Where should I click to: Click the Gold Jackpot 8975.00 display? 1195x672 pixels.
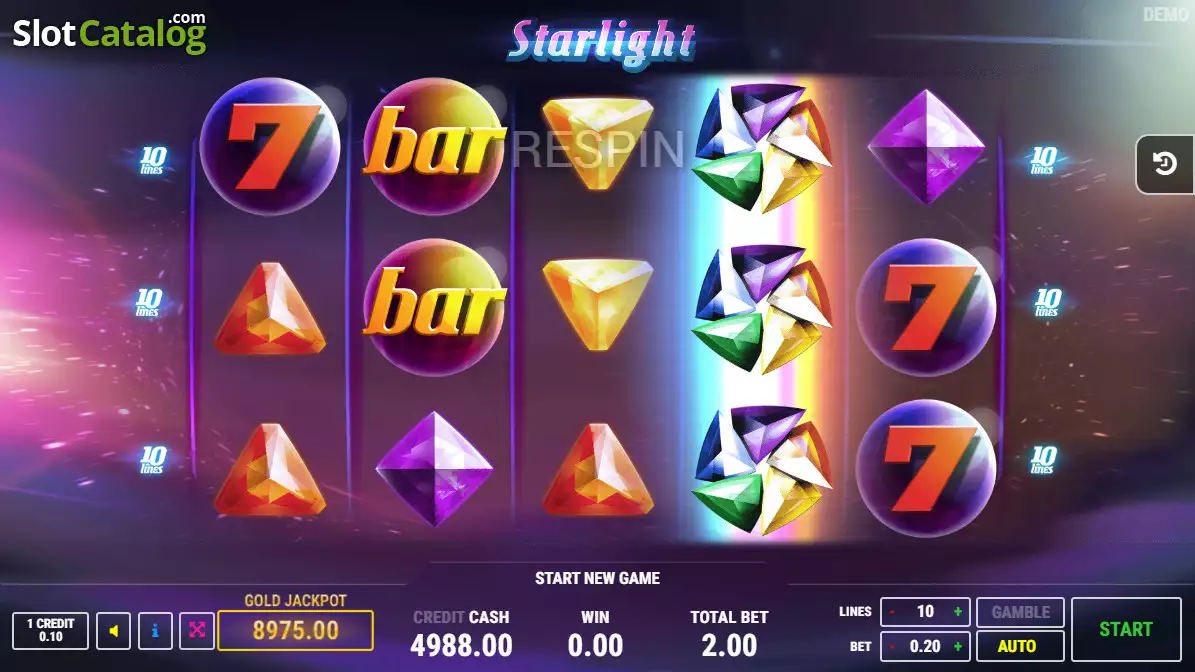coord(296,631)
